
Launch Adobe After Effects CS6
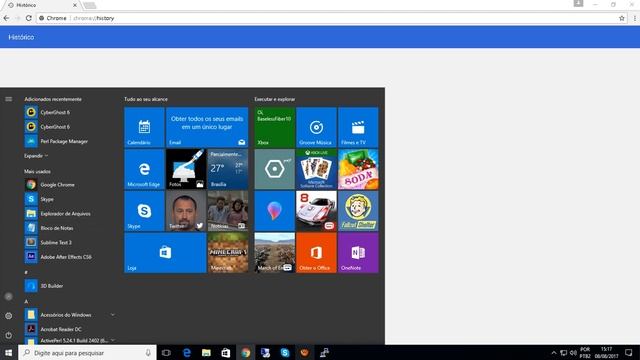click(x=69, y=257)
